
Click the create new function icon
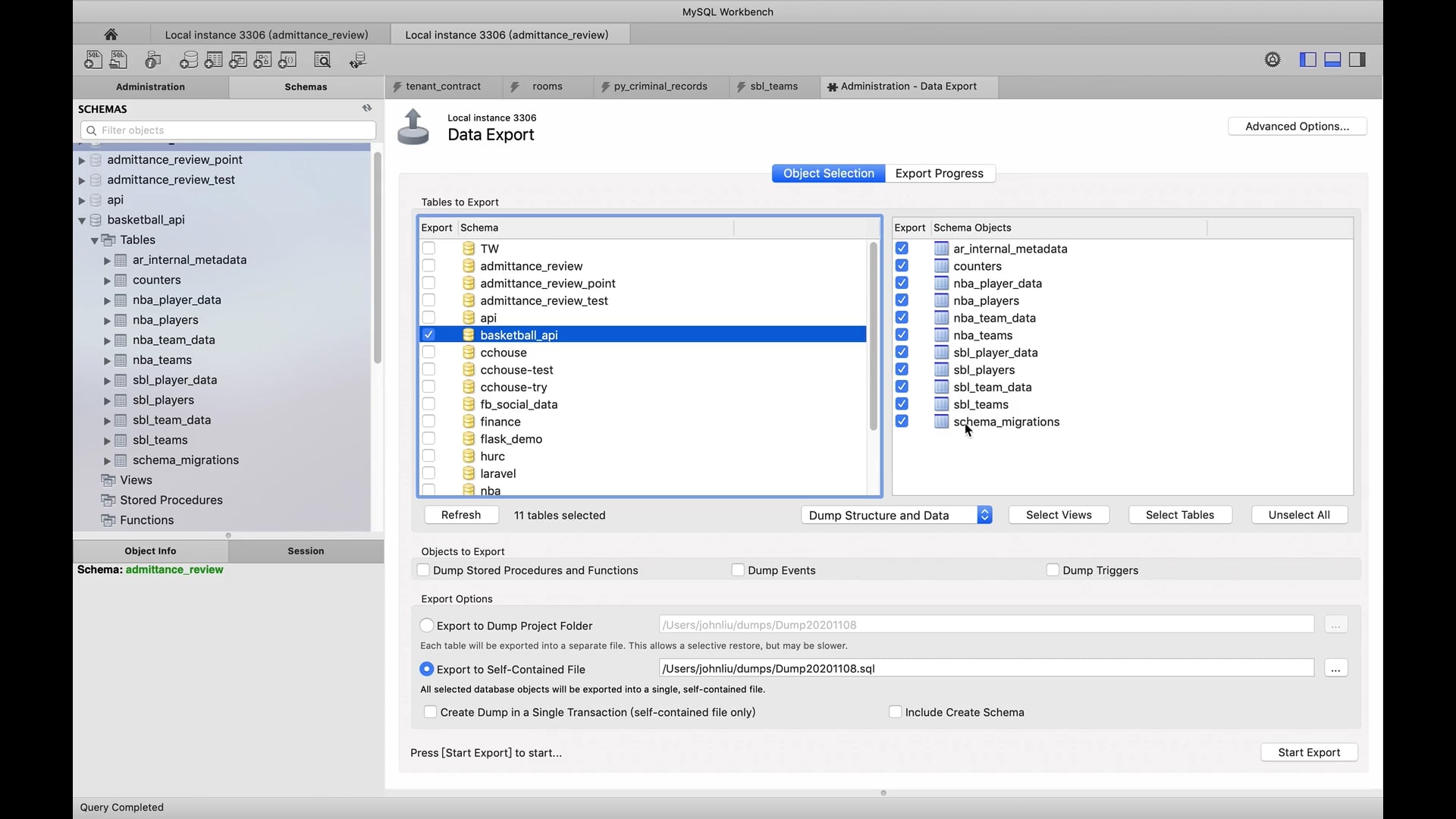[x=288, y=60]
